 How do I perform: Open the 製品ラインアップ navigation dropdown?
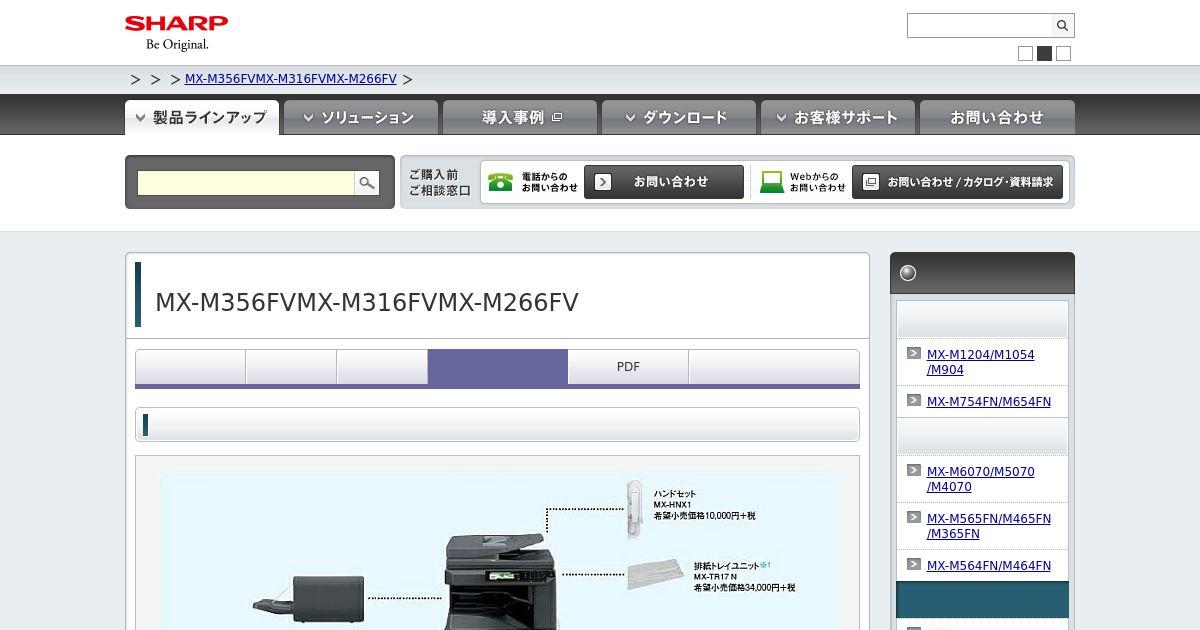pos(202,117)
